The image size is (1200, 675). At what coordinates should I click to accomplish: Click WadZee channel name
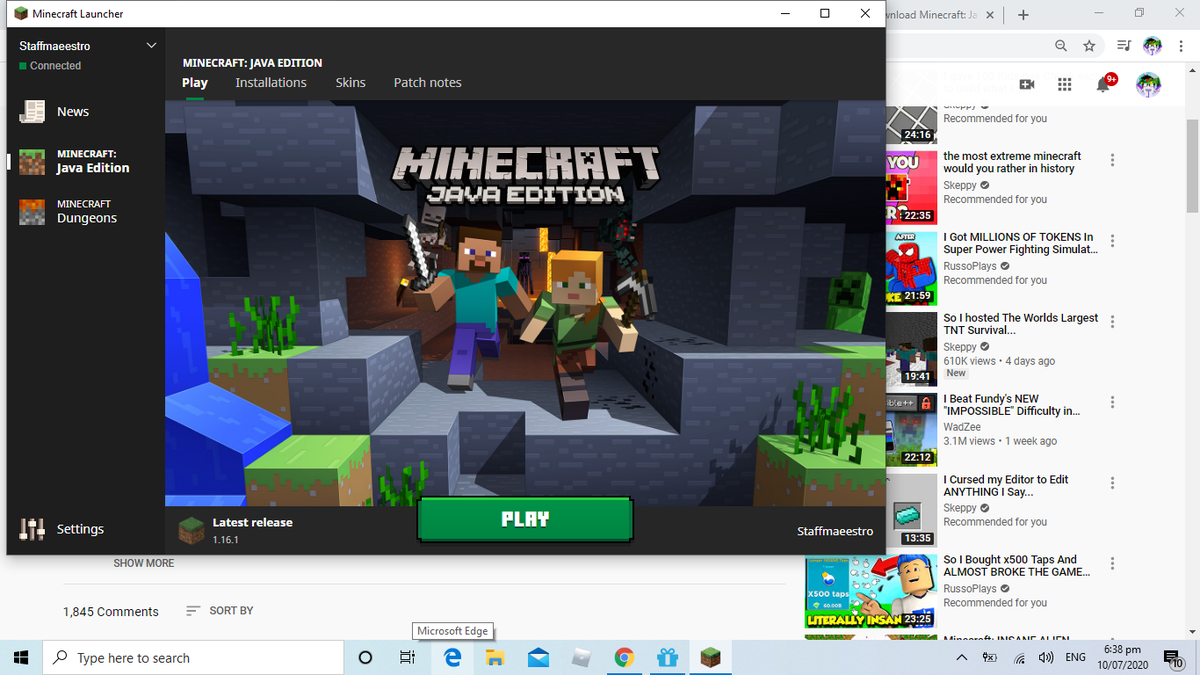962,427
